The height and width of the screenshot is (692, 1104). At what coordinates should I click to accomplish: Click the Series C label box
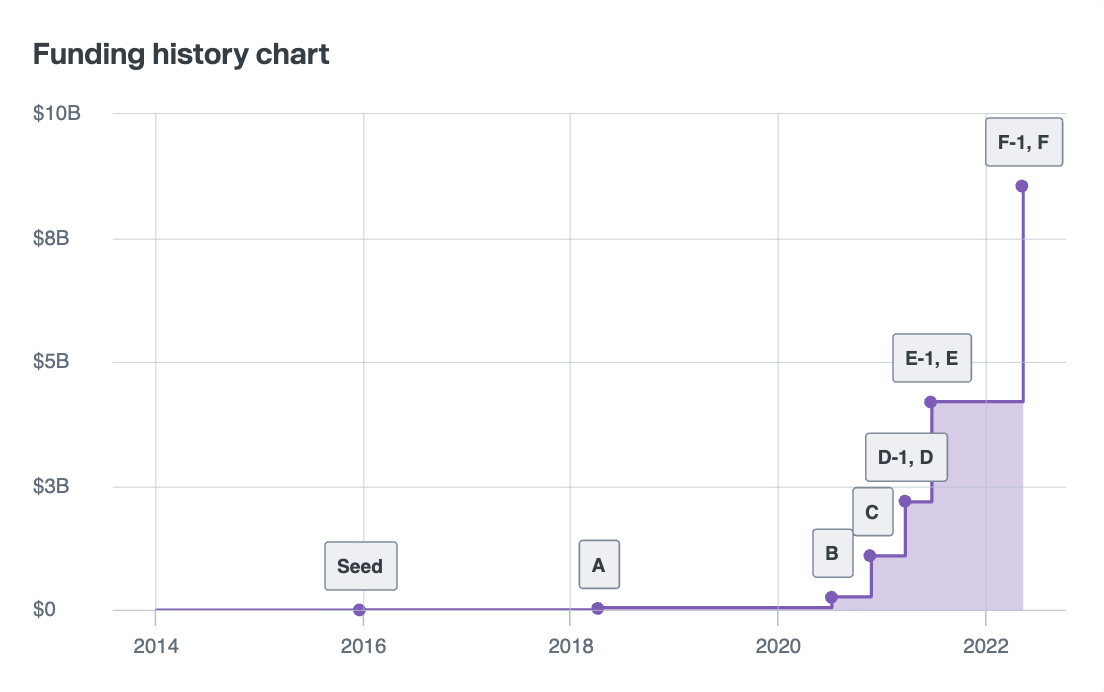tap(873, 512)
